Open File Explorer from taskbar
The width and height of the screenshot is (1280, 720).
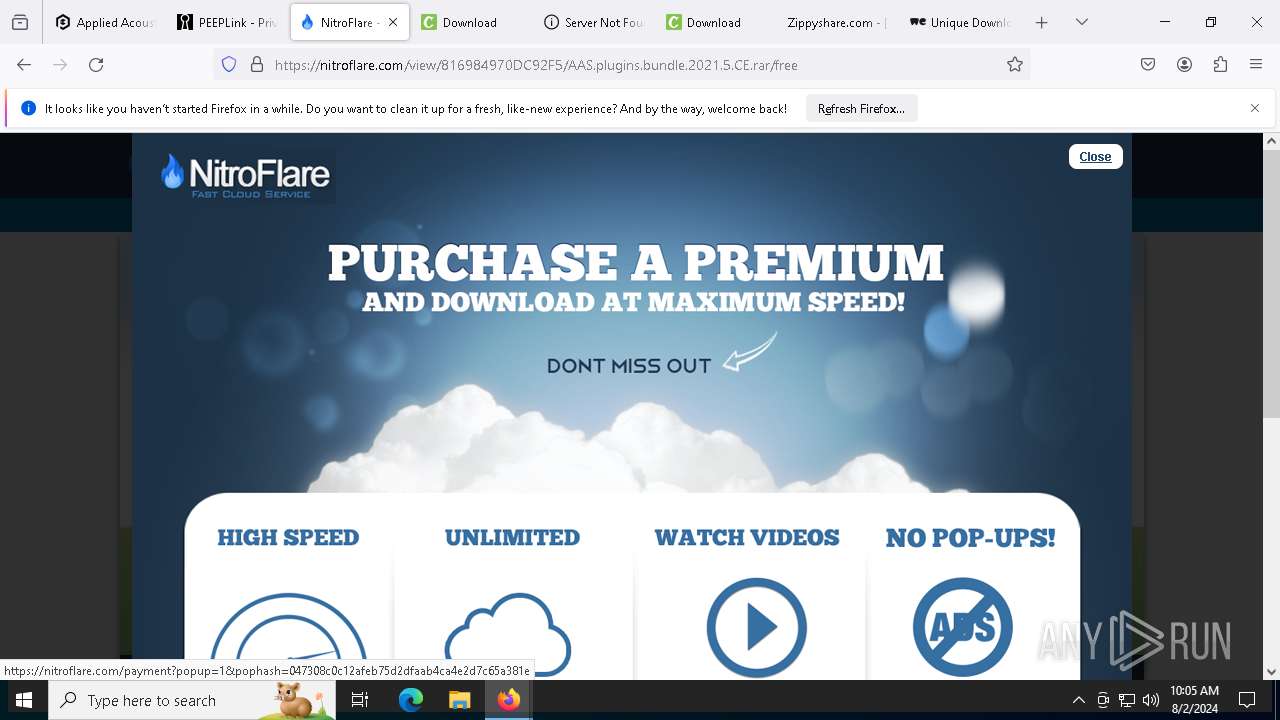coord(459,700)
